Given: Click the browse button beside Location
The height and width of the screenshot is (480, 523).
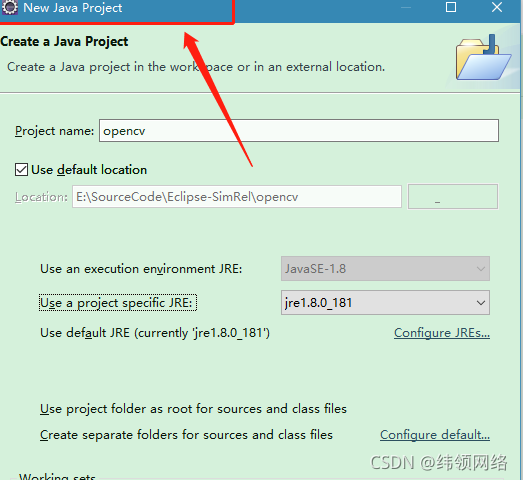Looking at the screenshot, I should [453, 197].
